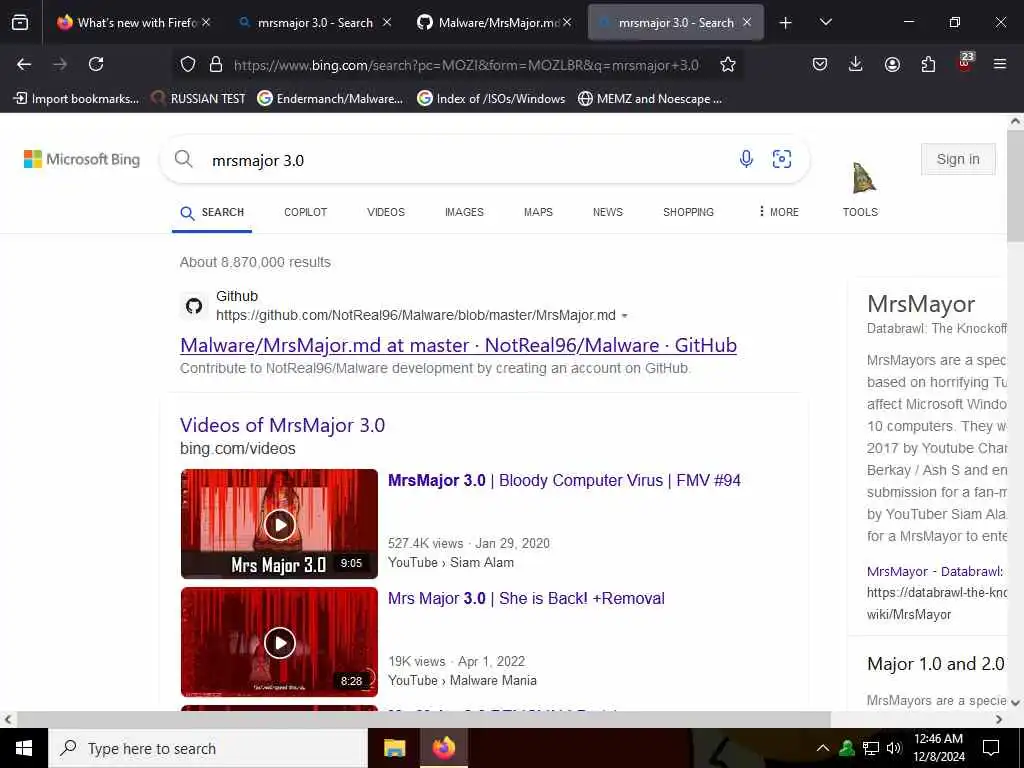Open Malware/MrsMajor.md at master GitHub link
The width and height of the screenshot is (1024, 768).
[458, 345]
